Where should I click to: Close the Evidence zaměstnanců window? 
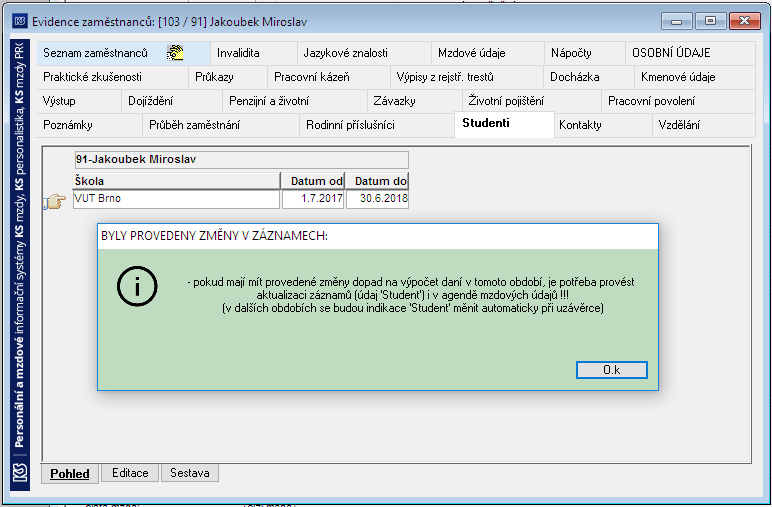pyautogui.click(x=744, y=21)
